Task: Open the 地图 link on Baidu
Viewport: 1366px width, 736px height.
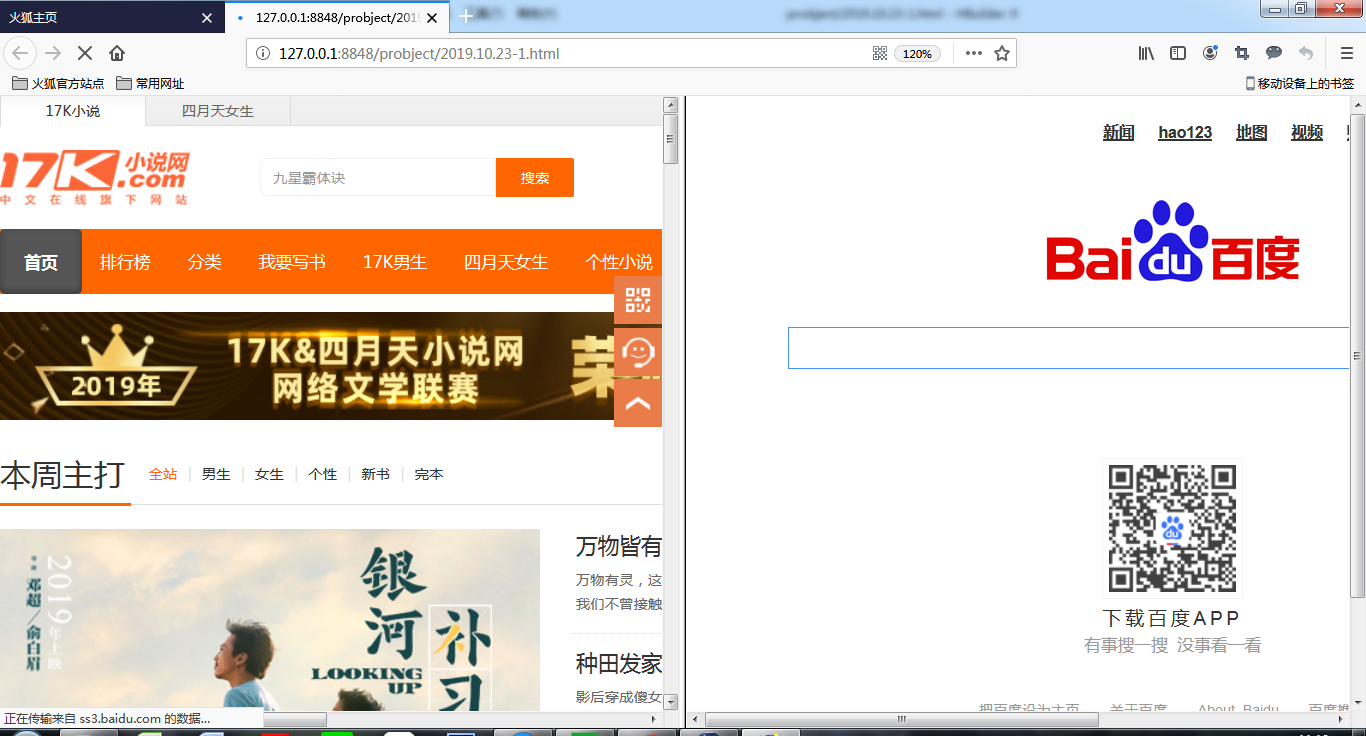Action: 1252,132
